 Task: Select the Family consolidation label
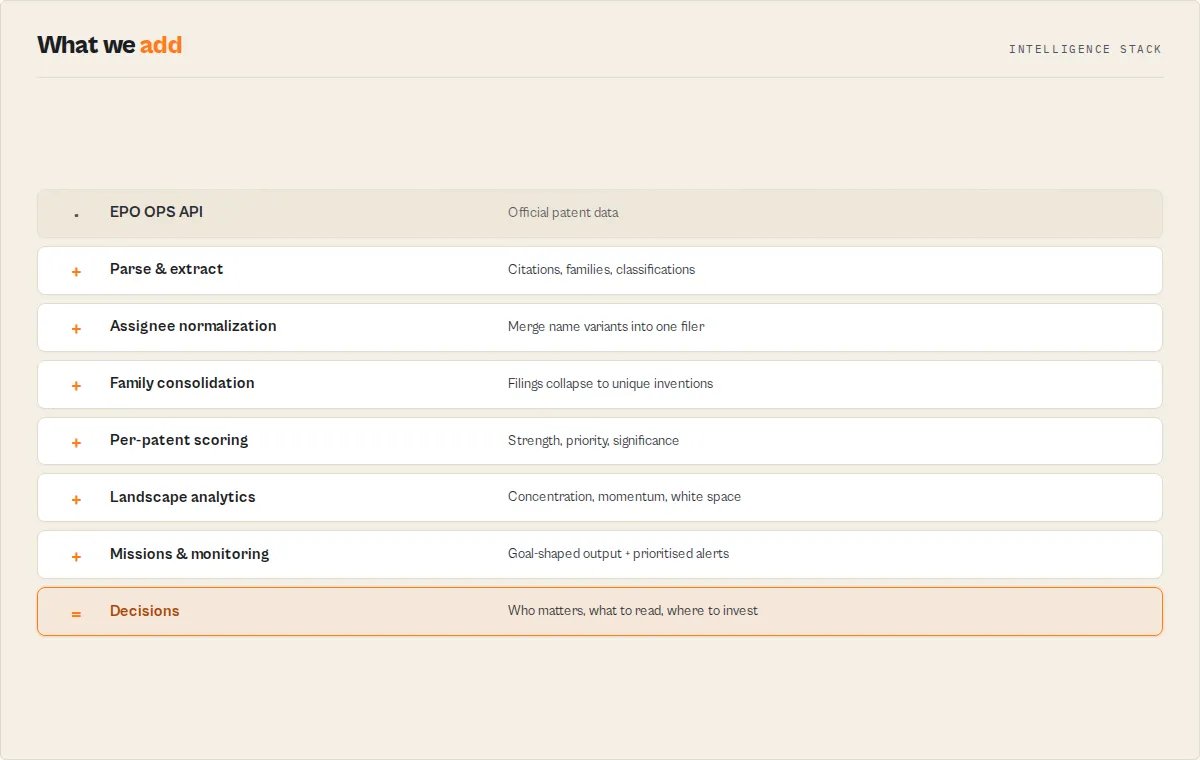tap(182, 383)
